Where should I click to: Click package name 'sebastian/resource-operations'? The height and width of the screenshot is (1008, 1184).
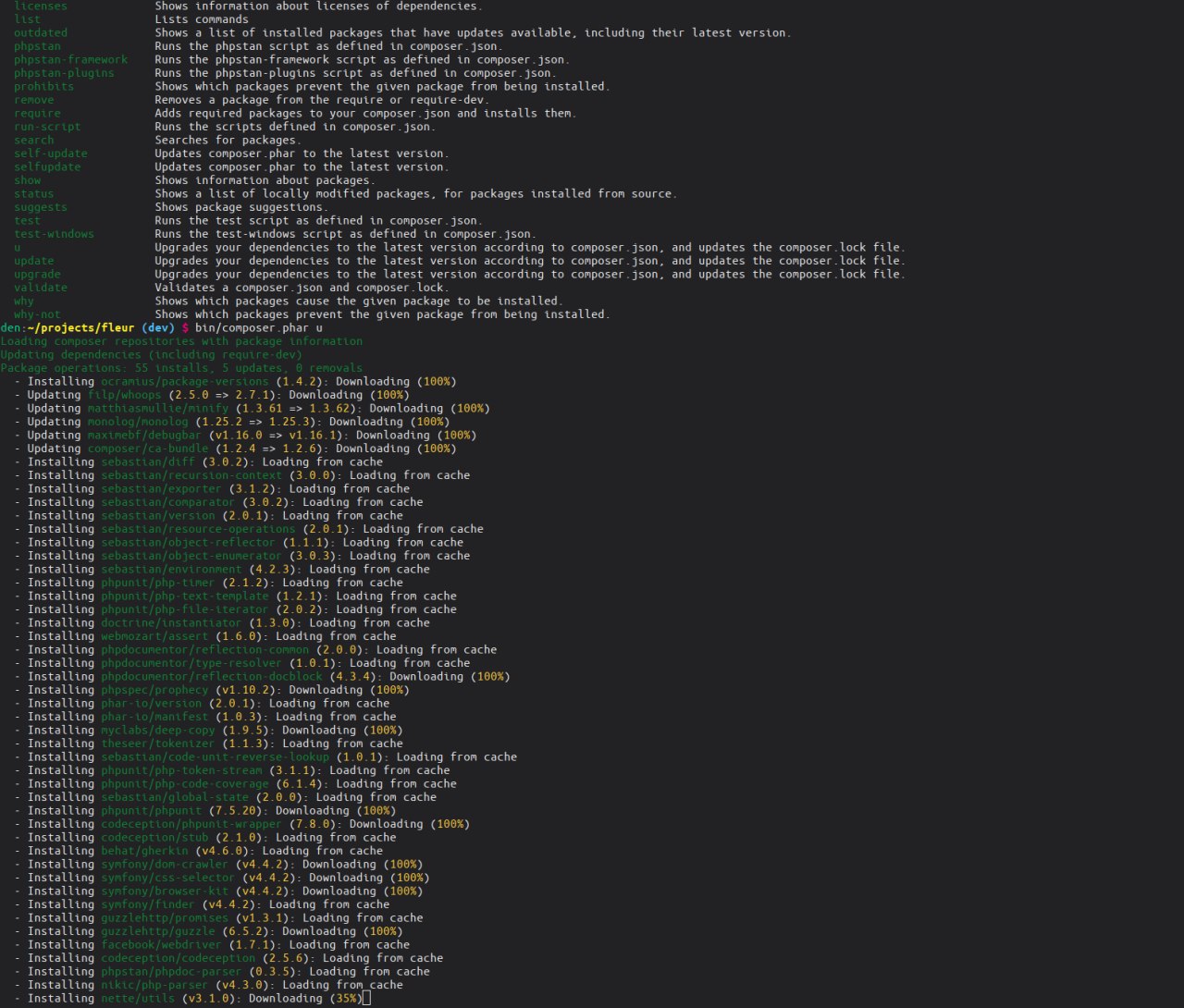click(198, 529)
